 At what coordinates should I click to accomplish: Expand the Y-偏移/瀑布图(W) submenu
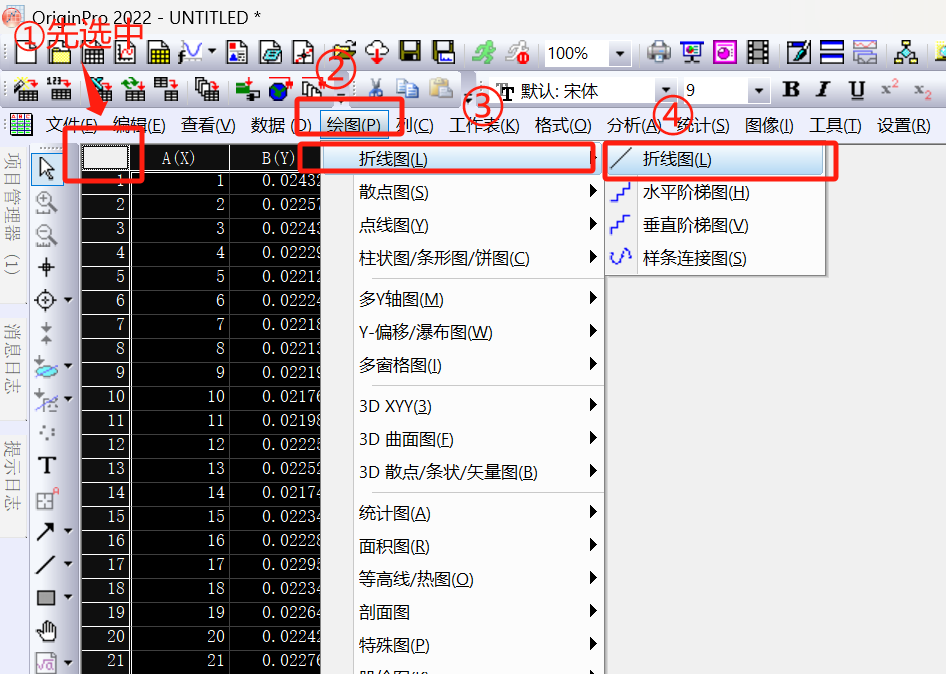click(x=463, y=332)
